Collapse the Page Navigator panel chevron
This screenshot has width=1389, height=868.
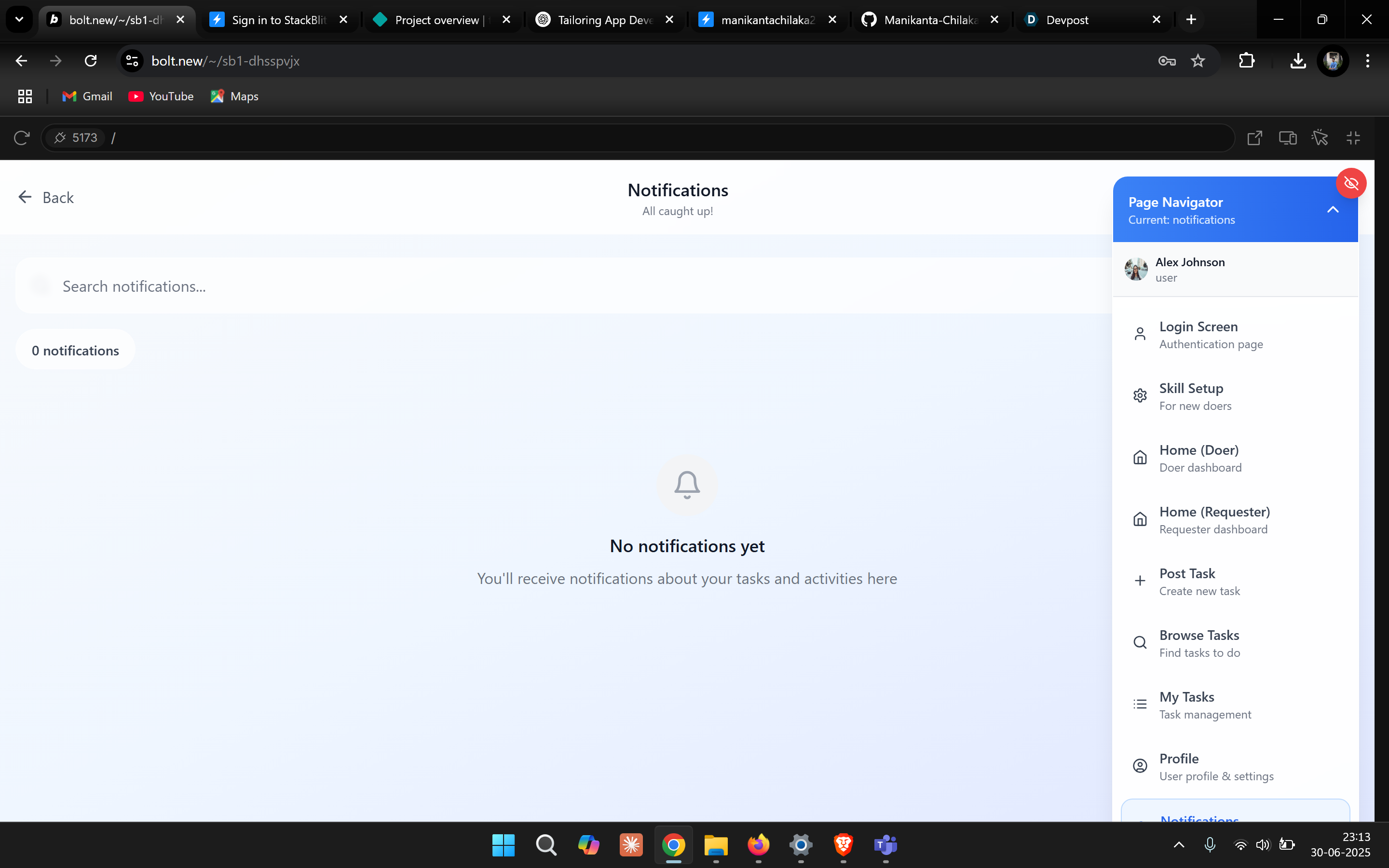click(x=1333, y=210)
